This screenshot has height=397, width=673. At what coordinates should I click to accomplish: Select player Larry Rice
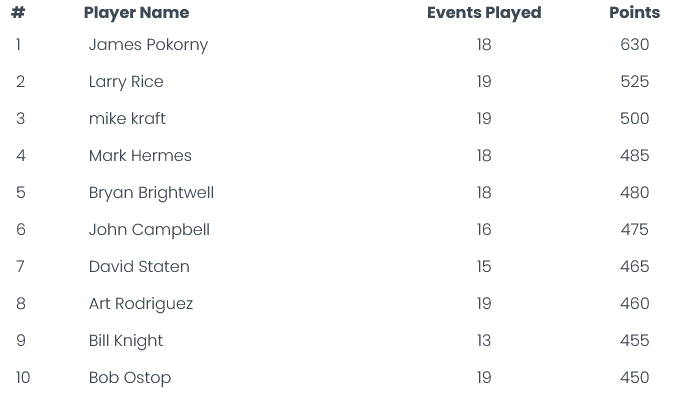point(126,82)
